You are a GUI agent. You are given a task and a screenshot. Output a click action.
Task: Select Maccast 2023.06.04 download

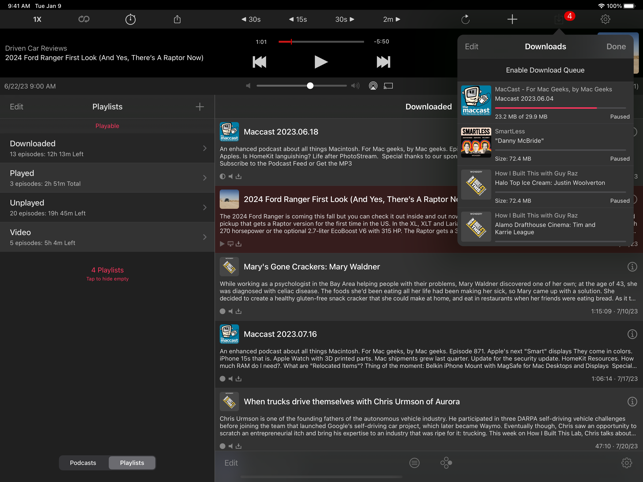pyautogui.click(x=545, y=102)
